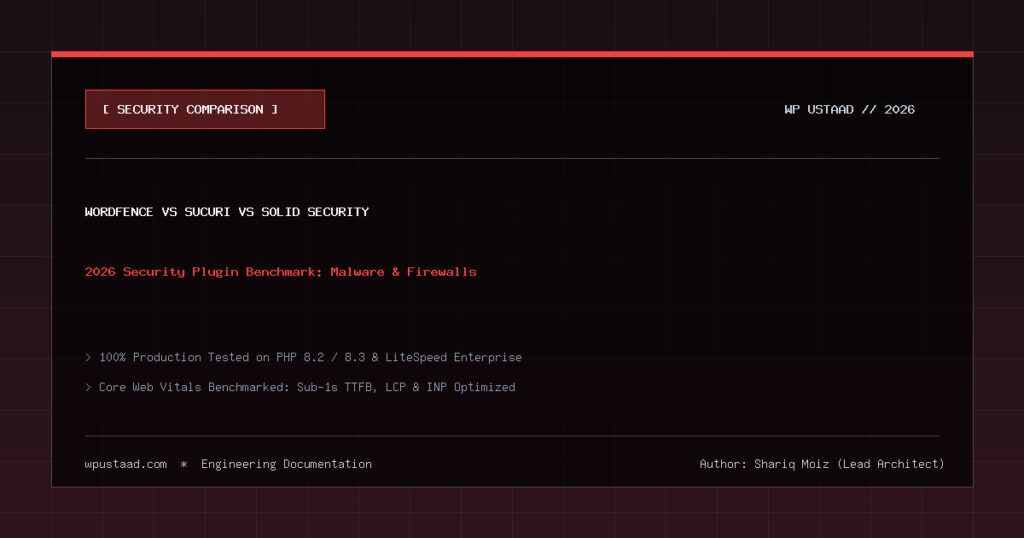Click the SECURITY COMPARISON badge
Image resolution: width=1024 pixels, height=538 pixels.
[204, 109]
